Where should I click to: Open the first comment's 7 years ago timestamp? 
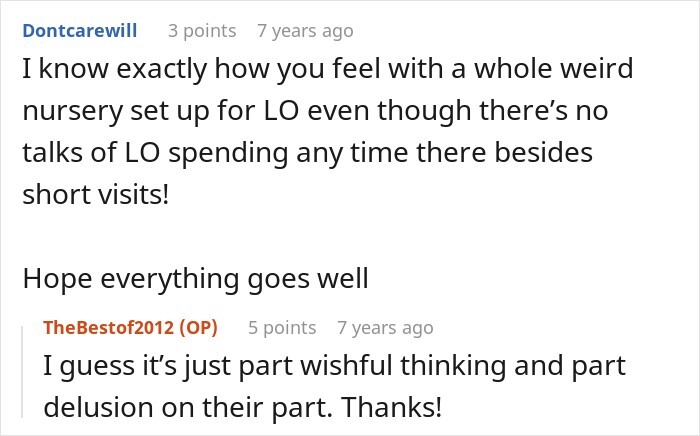305,31
